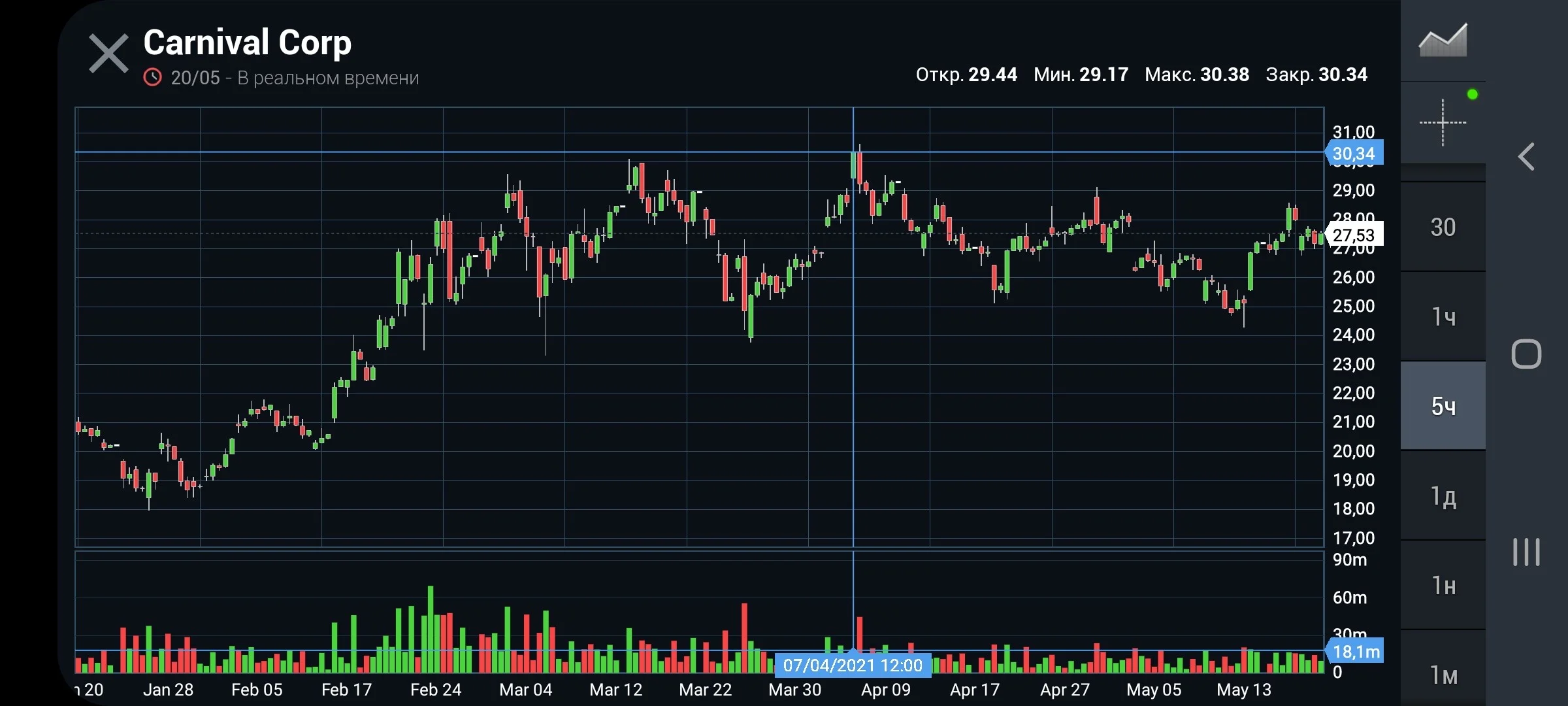The image size is (1568, 706).
Task: Switch chart type via area chart icon
Action: tap(1443, 41)
